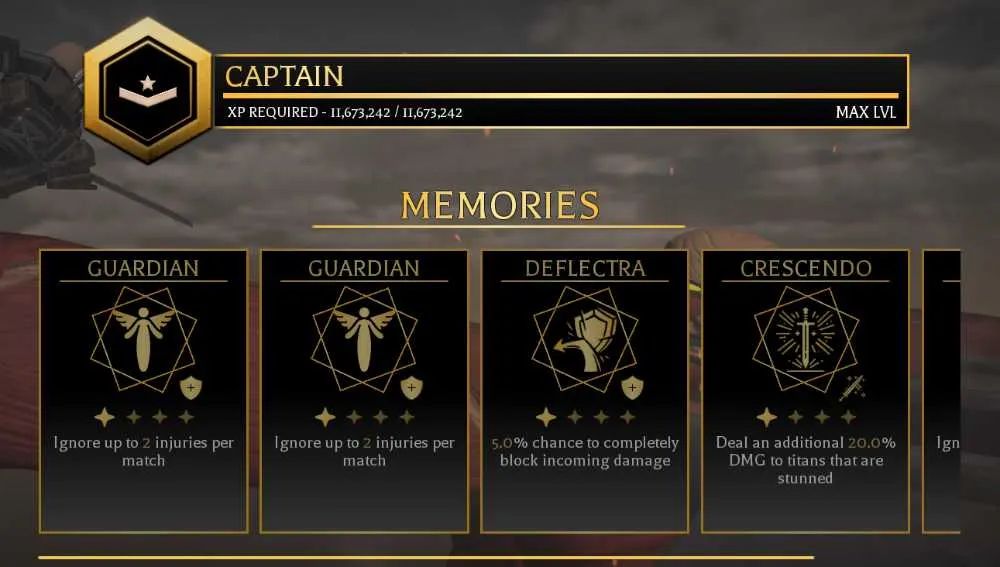Click the MAX LVL label

pyautogui.click(x=865, y=113)
